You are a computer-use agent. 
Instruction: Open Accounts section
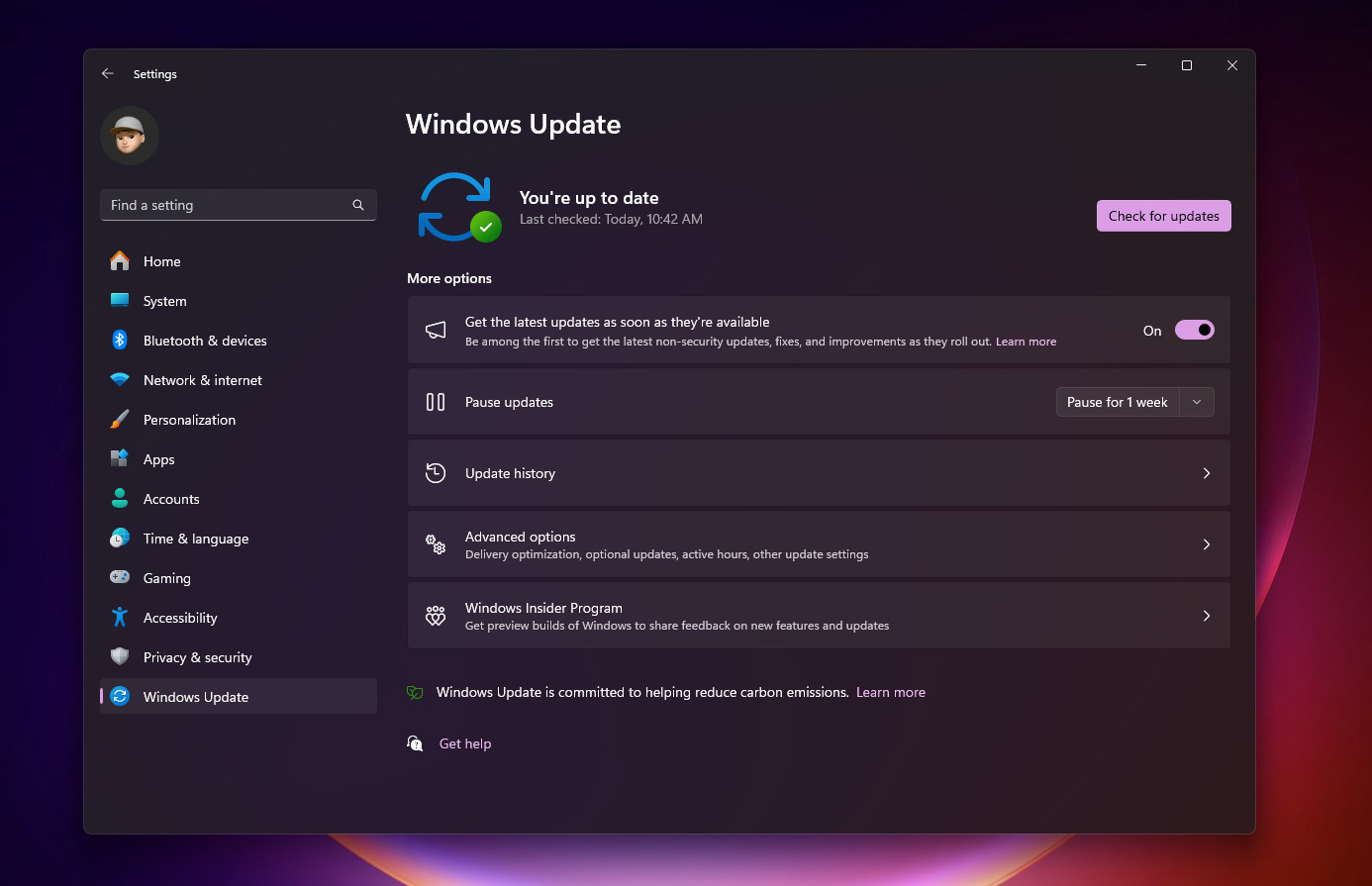pyautogui.click(x=239, y=499)
